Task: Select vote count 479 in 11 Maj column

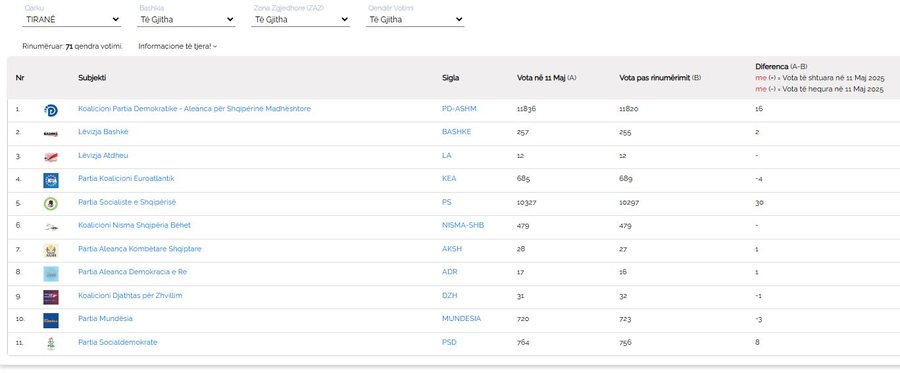Action: [x=523, y=226]
